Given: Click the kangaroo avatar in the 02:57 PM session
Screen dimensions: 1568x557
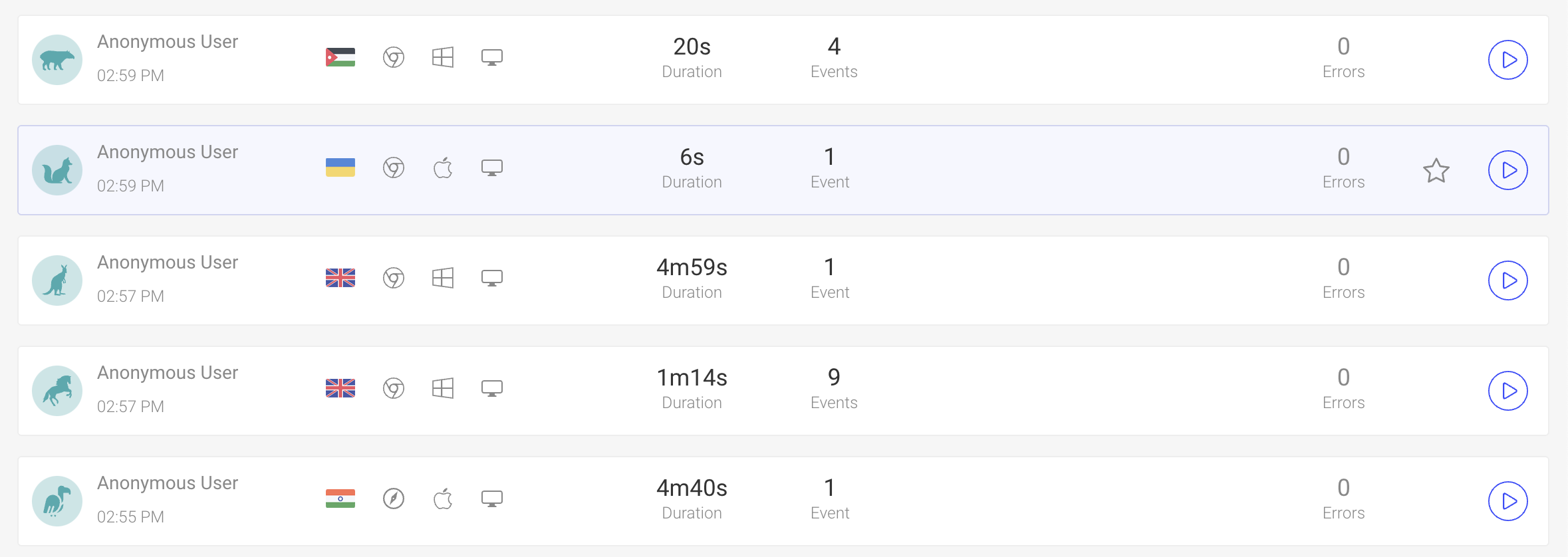Looking at the screenshot, I should (57, 280).
